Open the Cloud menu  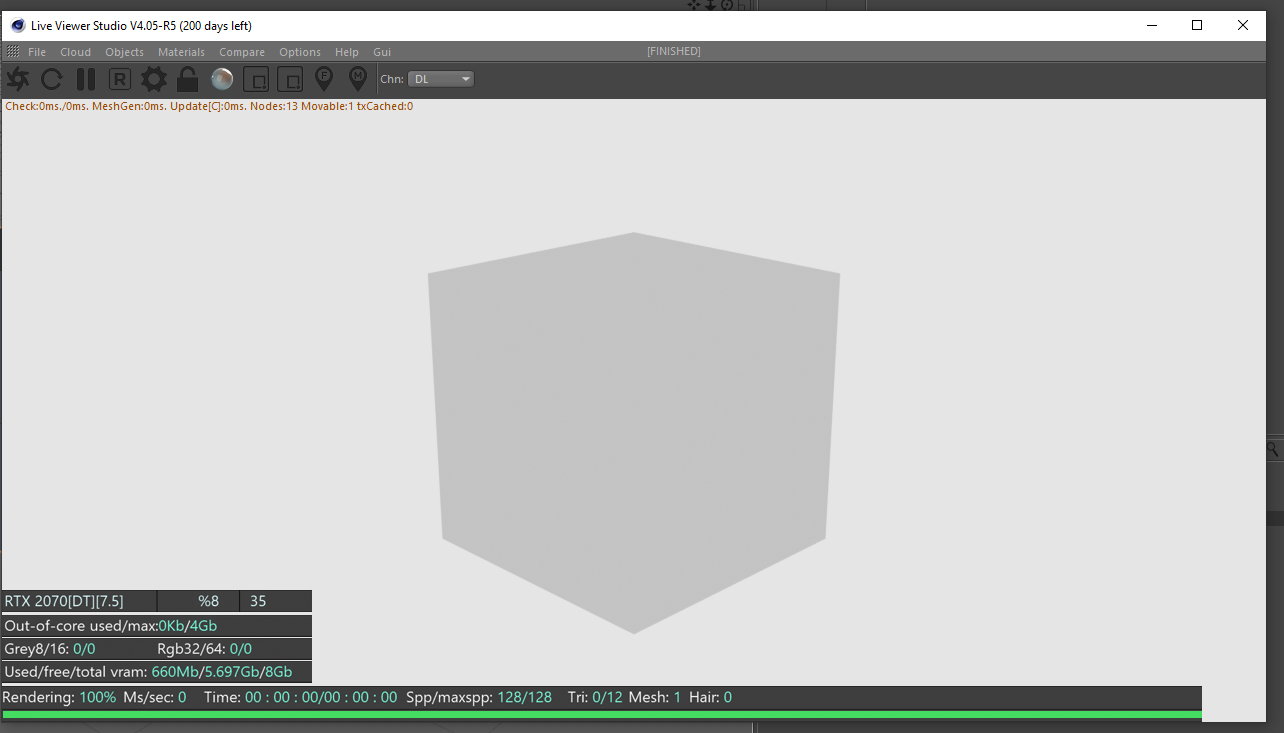tap(75, 52)
